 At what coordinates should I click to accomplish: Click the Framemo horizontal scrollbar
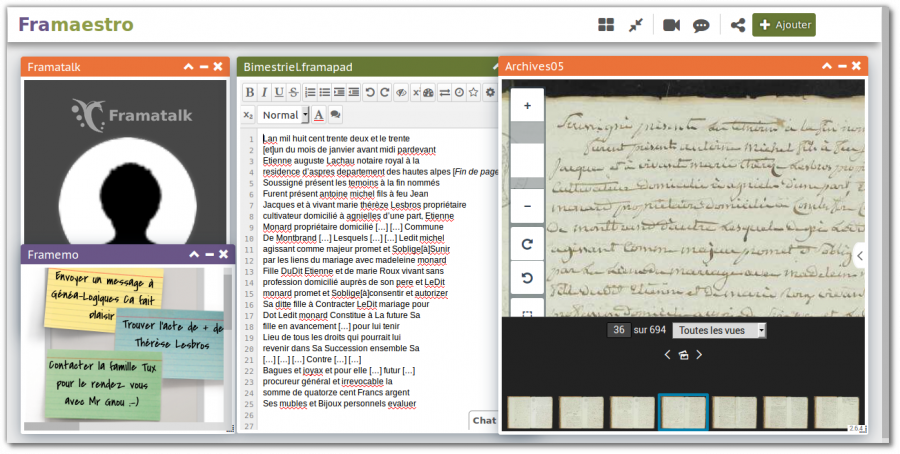[126, 426]
